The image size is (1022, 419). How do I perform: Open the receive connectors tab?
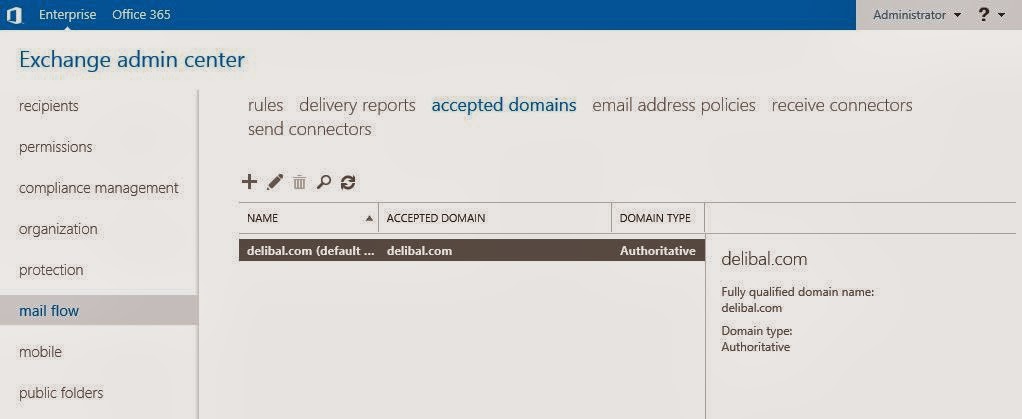pos(842,105)
